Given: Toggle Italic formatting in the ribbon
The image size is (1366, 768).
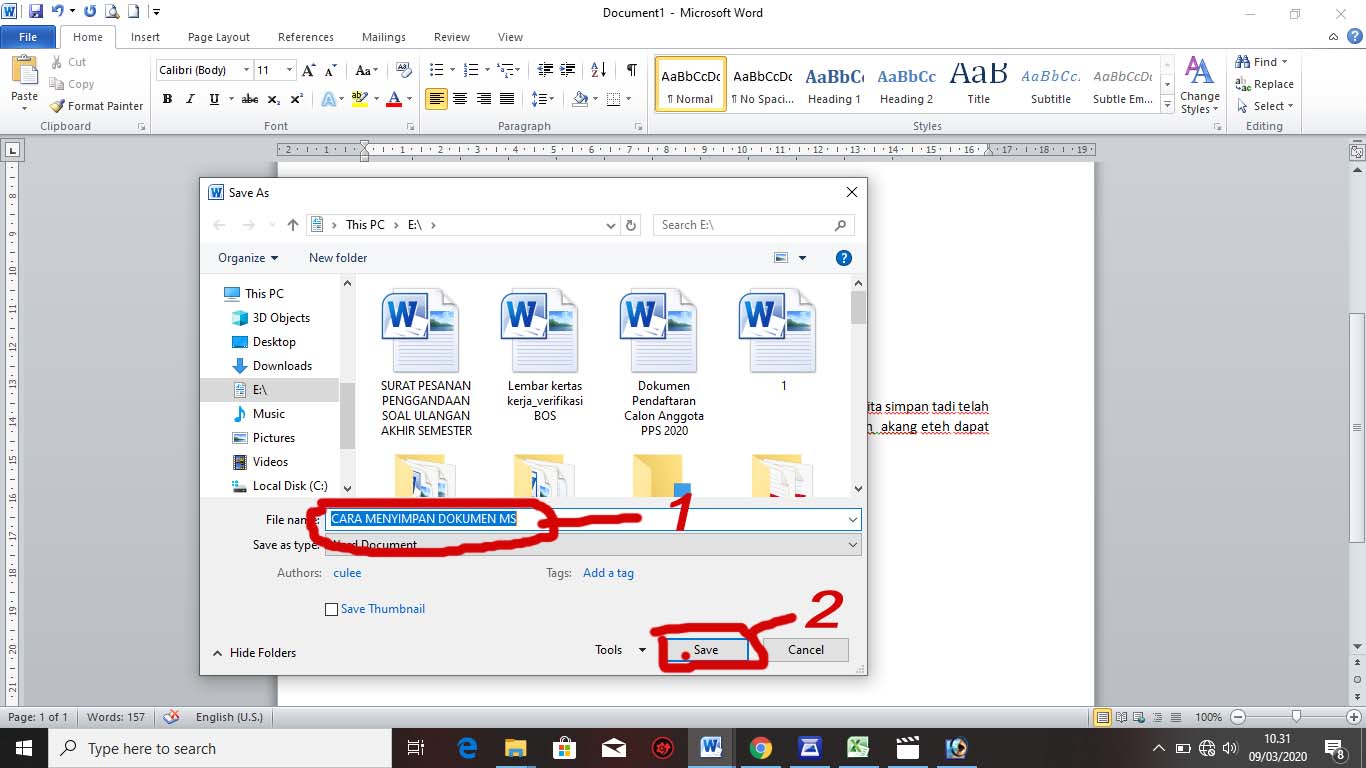Looking at the screenshot, I should 190,99.
